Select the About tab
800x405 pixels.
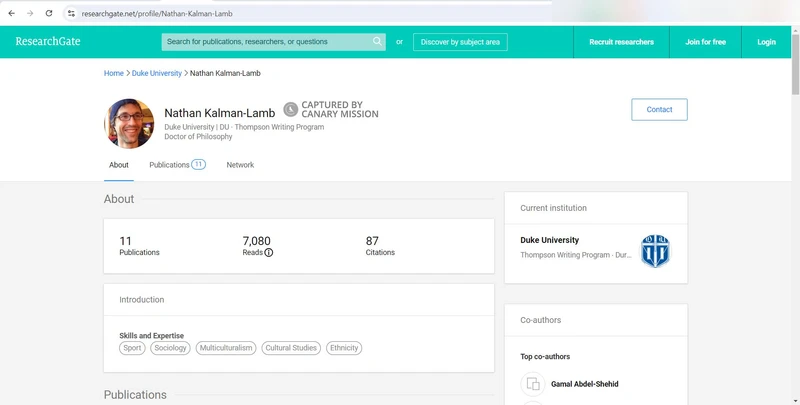coord(119,165)
